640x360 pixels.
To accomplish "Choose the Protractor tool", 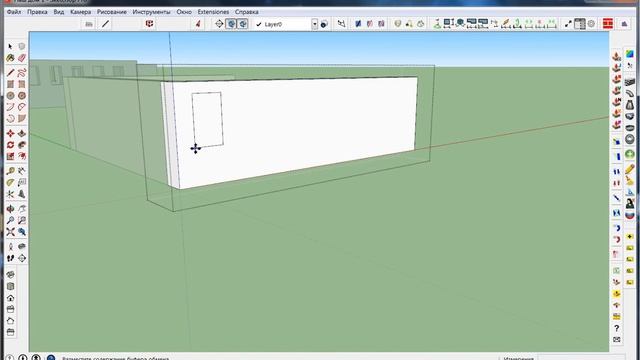I will pos(10,182).
